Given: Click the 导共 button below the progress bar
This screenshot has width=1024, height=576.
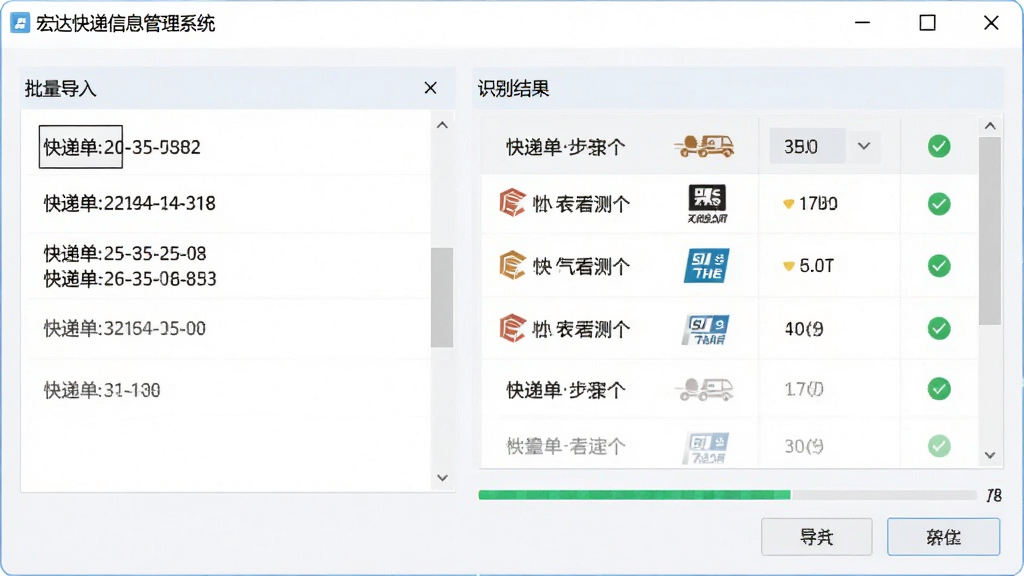Looking at the screenshot, I should pyautogui.click(x=816, y=537).
